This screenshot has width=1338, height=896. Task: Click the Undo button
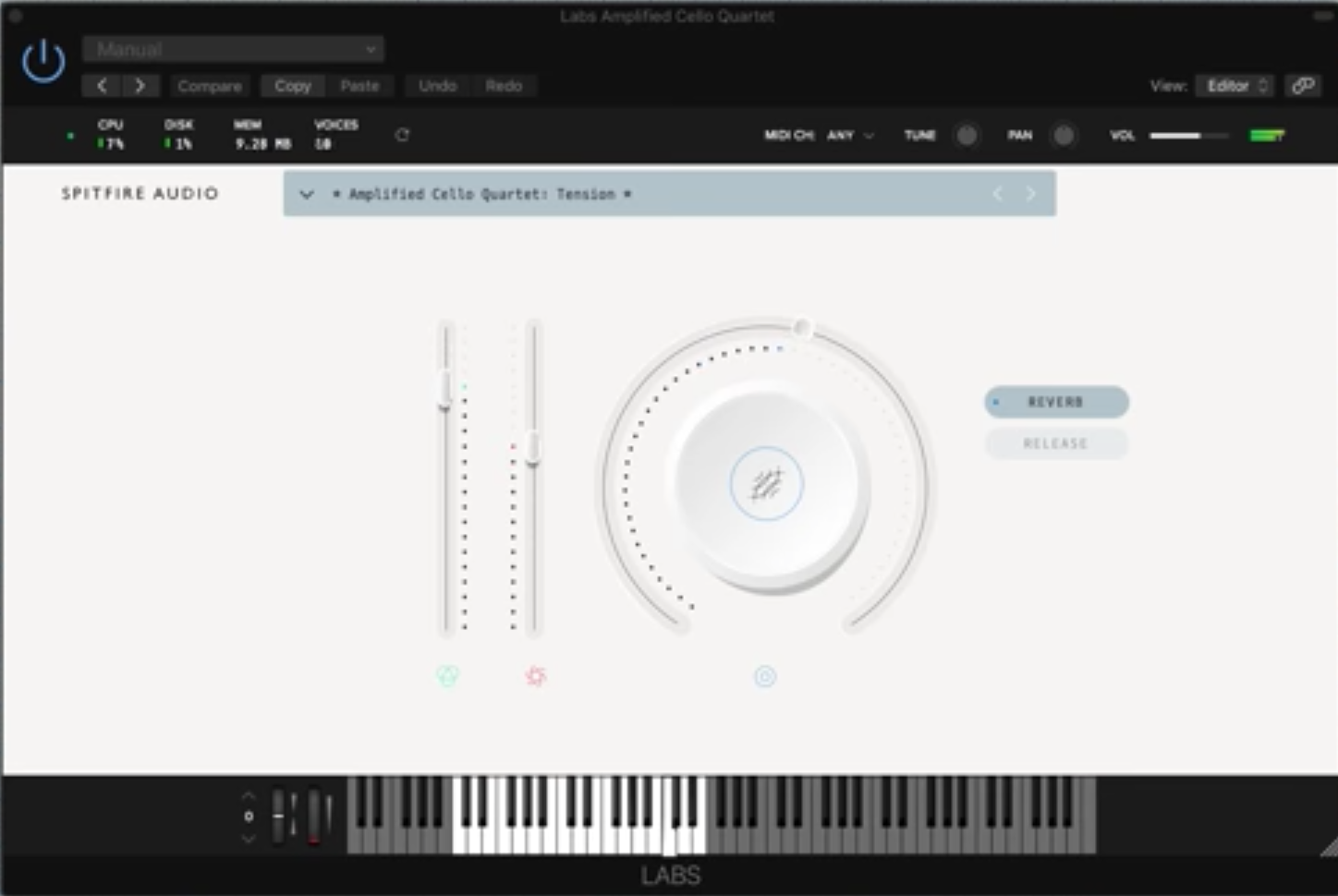438,86
